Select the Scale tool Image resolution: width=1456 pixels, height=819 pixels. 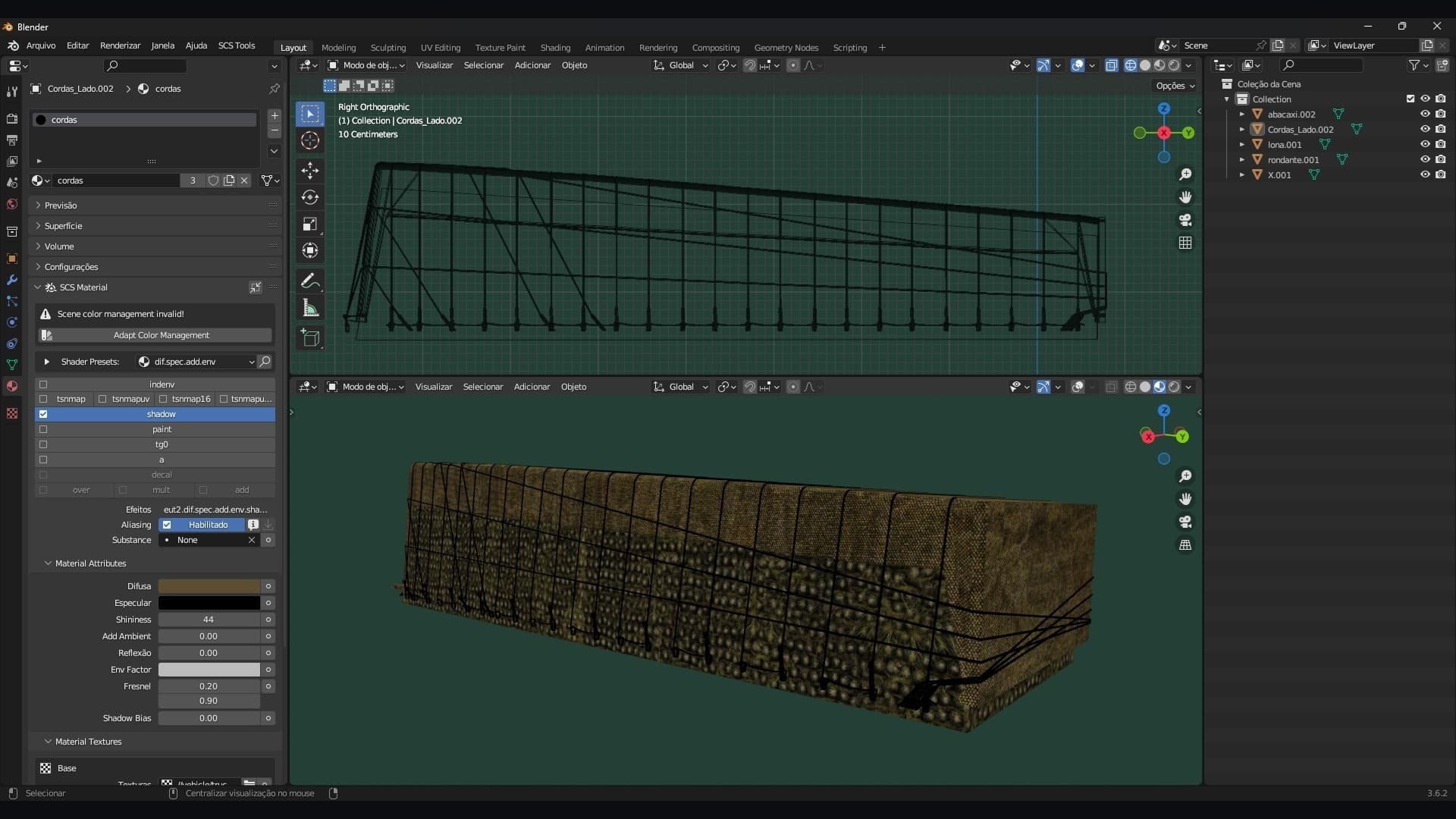pyautogui.click(x=309, y=224)
